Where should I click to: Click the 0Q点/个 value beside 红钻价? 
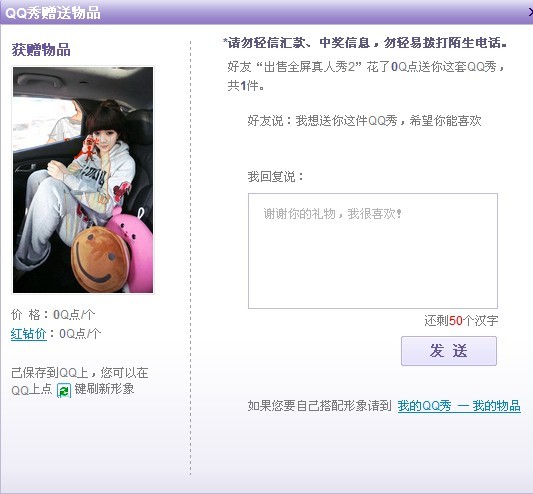click(80, 334)
